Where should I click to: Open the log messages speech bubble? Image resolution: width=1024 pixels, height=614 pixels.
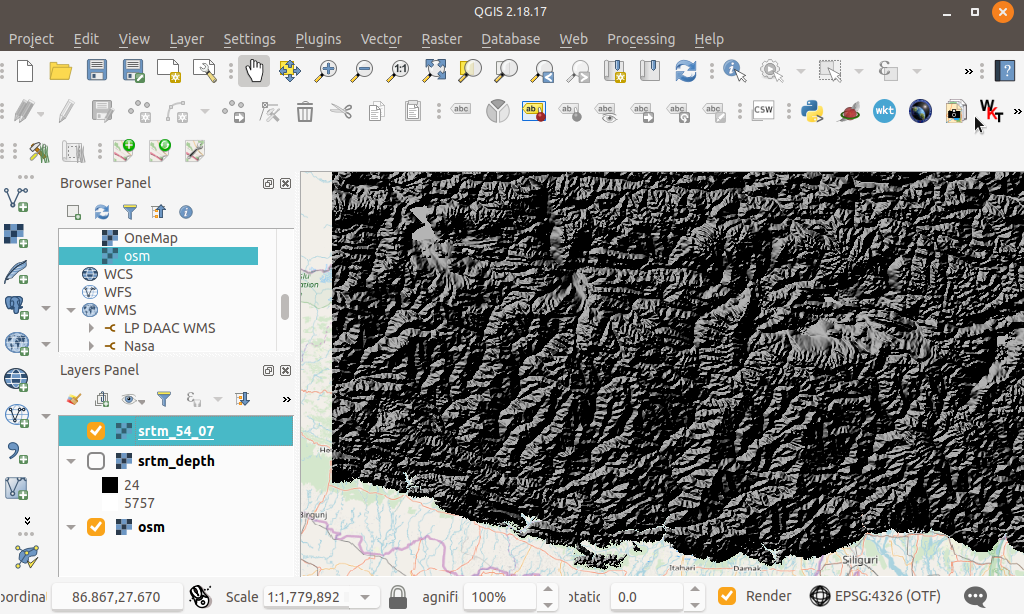[x=976, y=596]
